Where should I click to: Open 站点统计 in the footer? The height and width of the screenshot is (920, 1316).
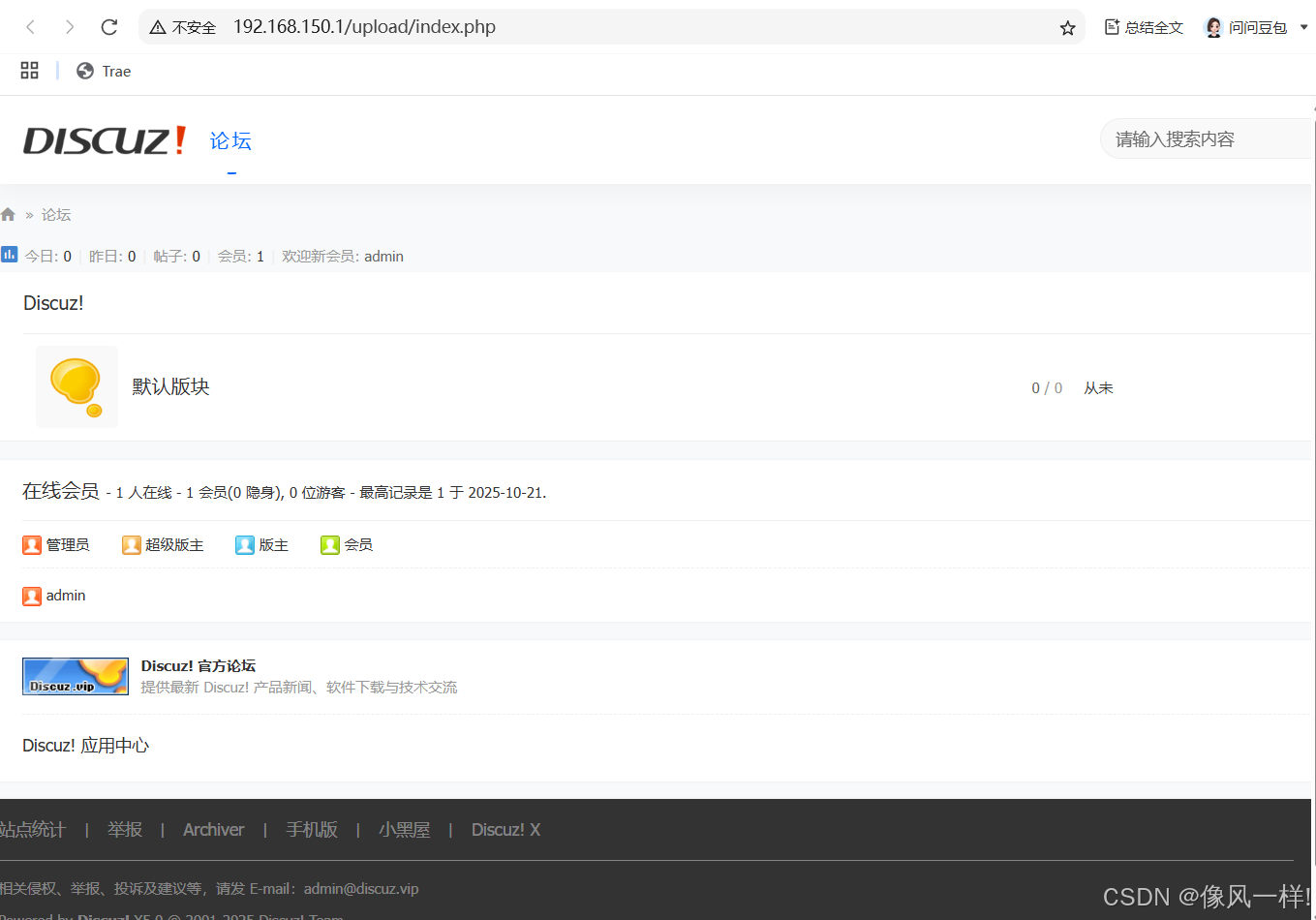tap(32, 830)
